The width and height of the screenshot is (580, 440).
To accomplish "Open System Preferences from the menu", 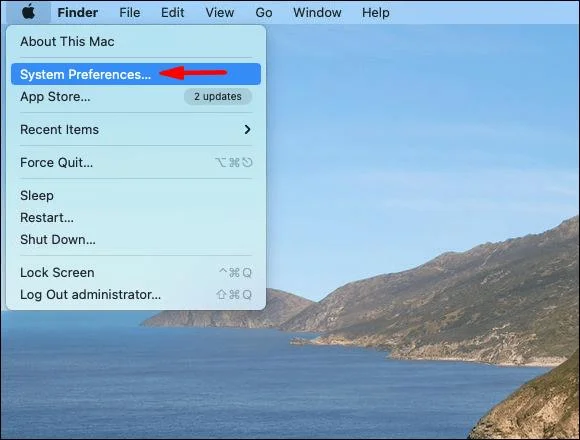I will pos(136,74).
